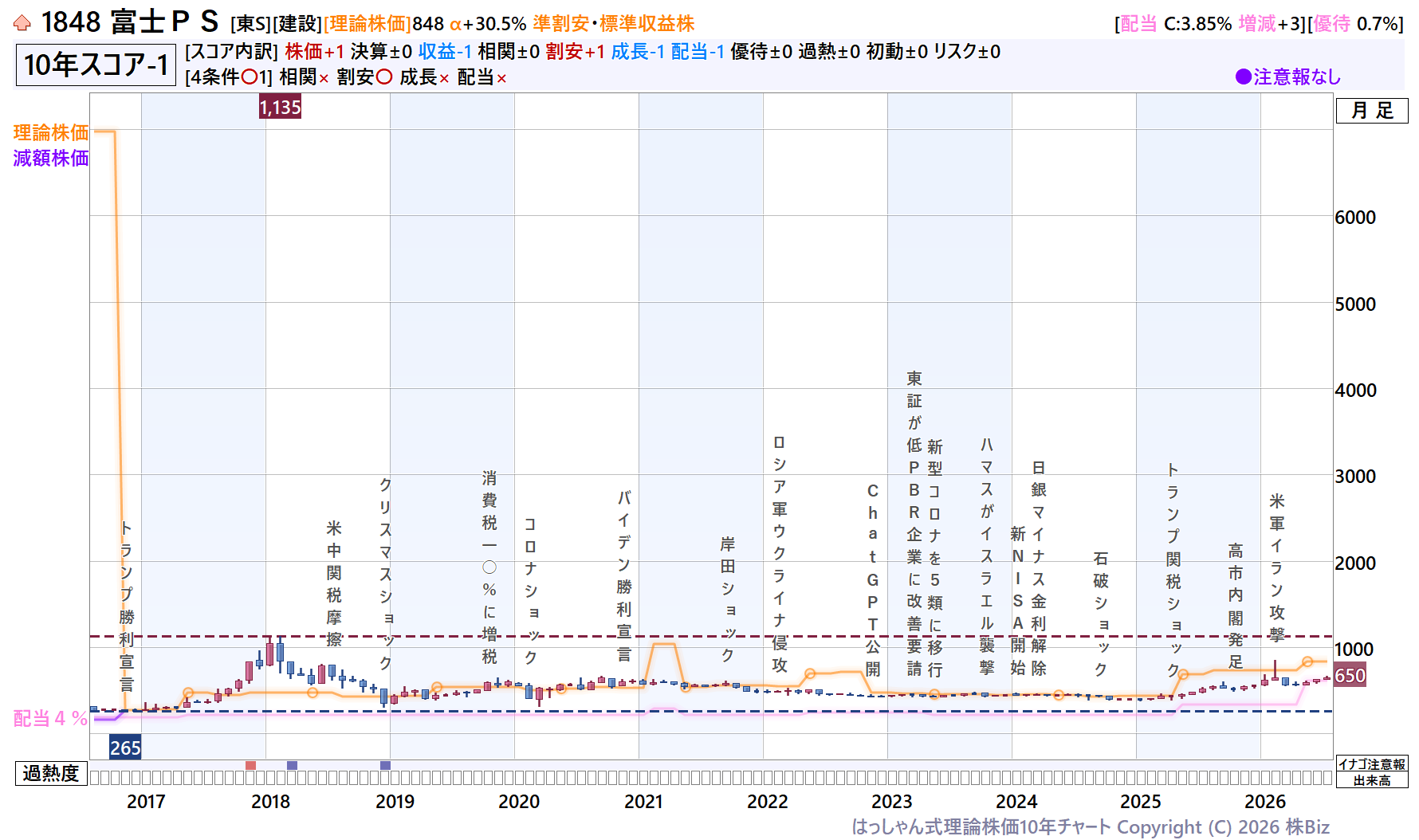Click the 米中関税摩擦 event label

pos(333,583)
